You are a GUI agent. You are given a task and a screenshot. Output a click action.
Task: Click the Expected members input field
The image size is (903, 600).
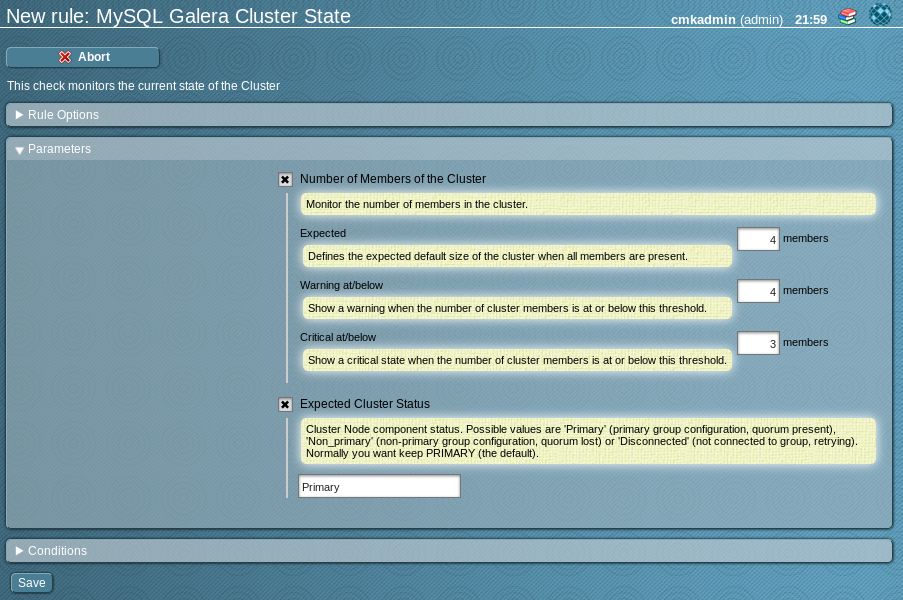pyautogui.click(x=758, y=239)
